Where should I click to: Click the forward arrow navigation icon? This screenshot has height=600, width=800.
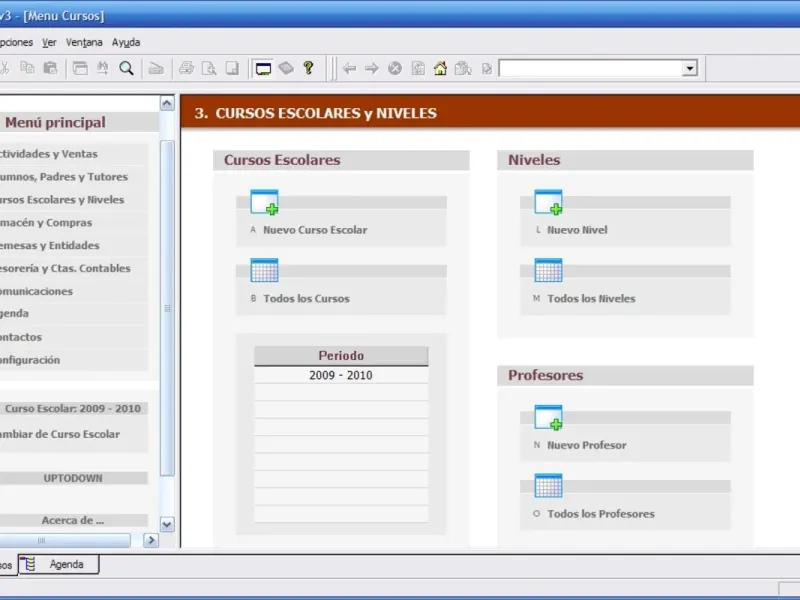[371, 68]
